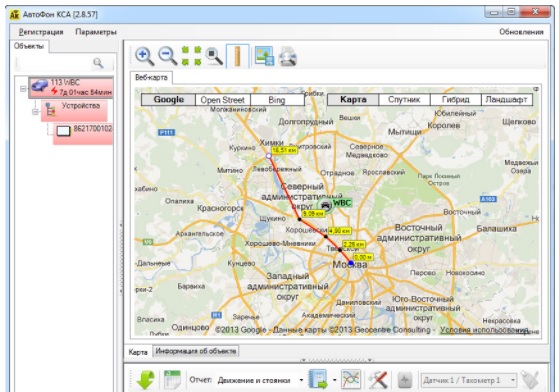The height and width of the screenshot is (392, 559).
Task: Click the white route endpoint near Химки
Action: tap(269, 156)
